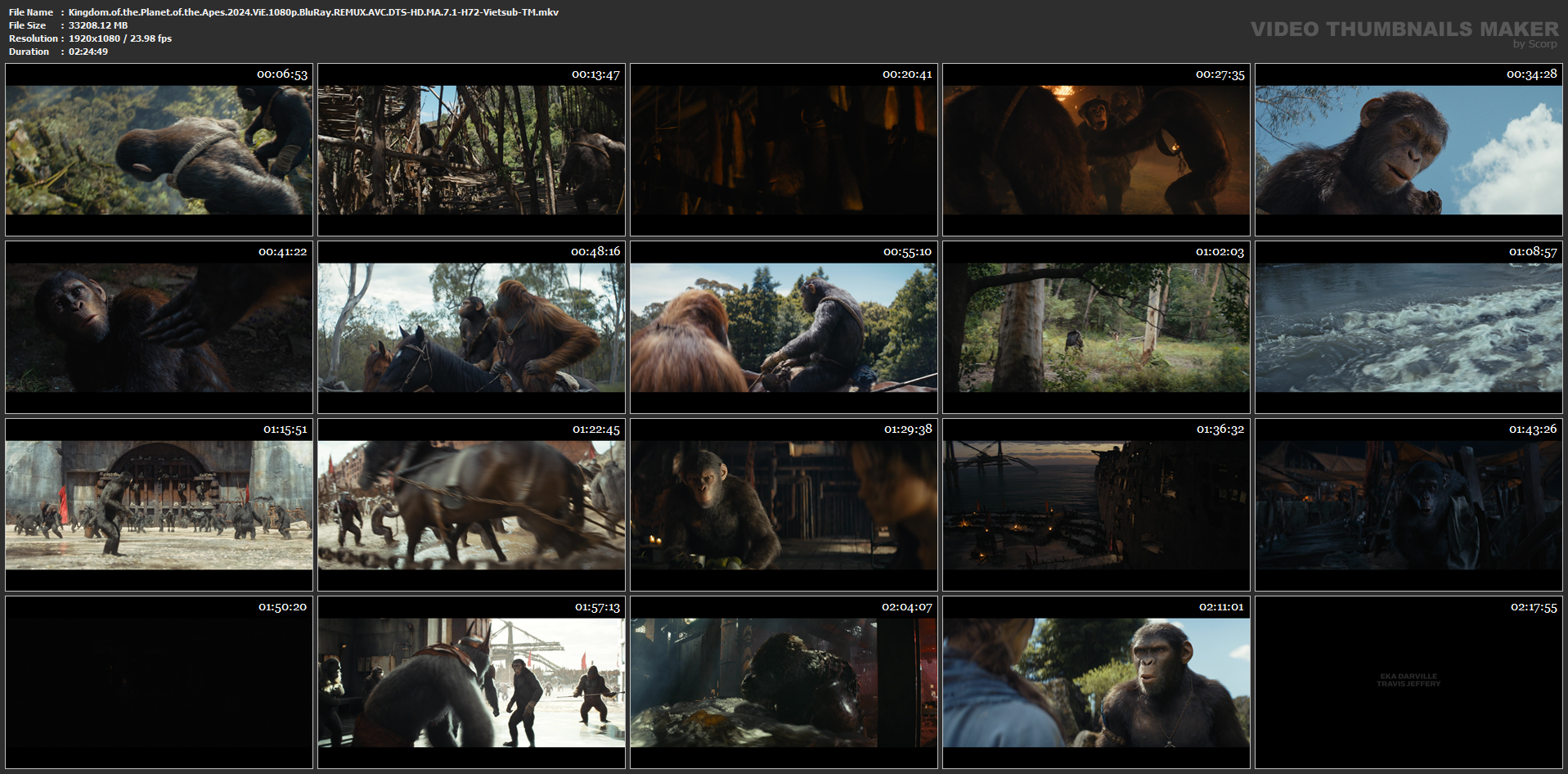
Task: Pick the frame at 01:57:13
Action: 471,682
